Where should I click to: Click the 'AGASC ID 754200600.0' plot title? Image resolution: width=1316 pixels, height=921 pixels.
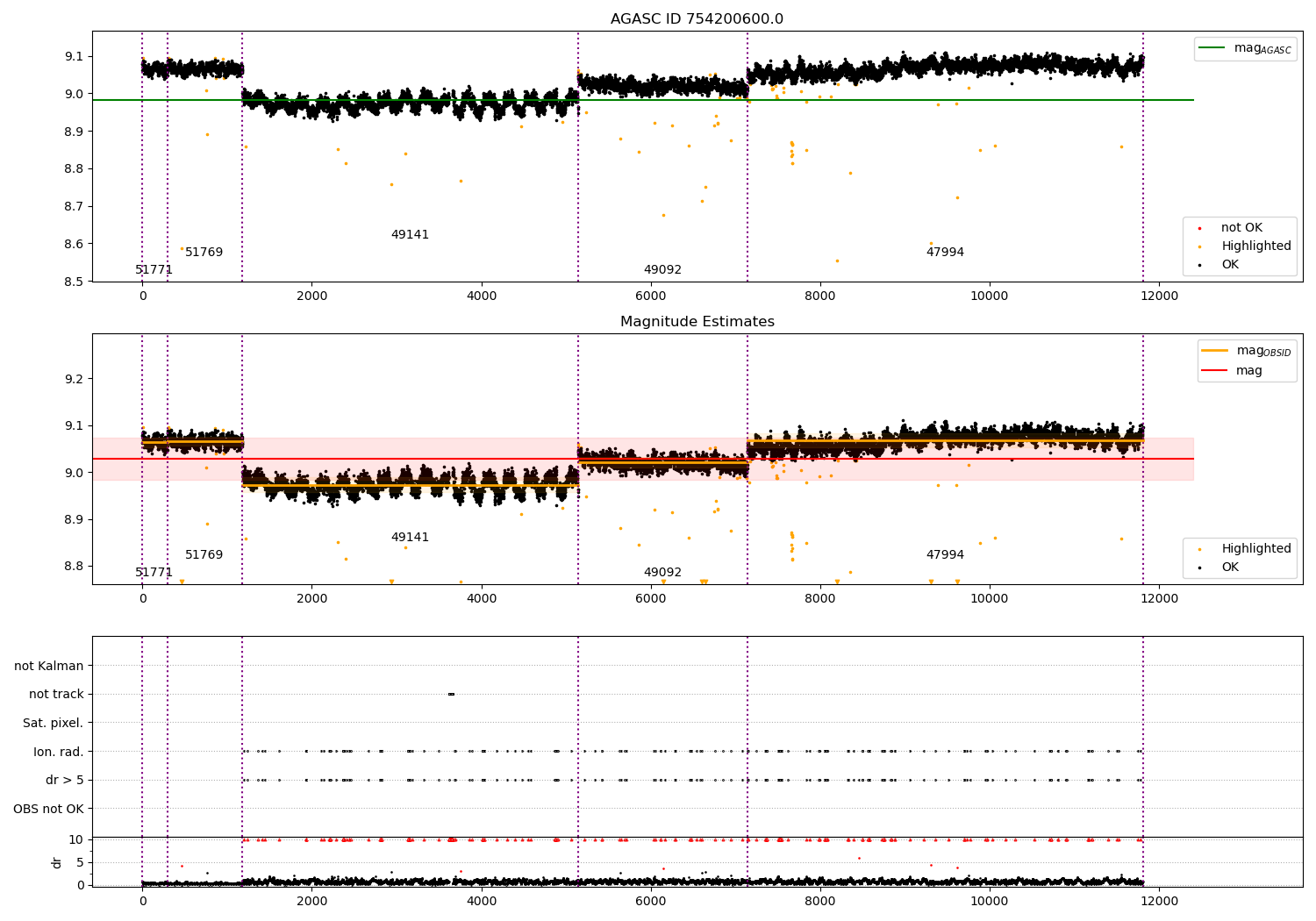[x=697, y=19]
